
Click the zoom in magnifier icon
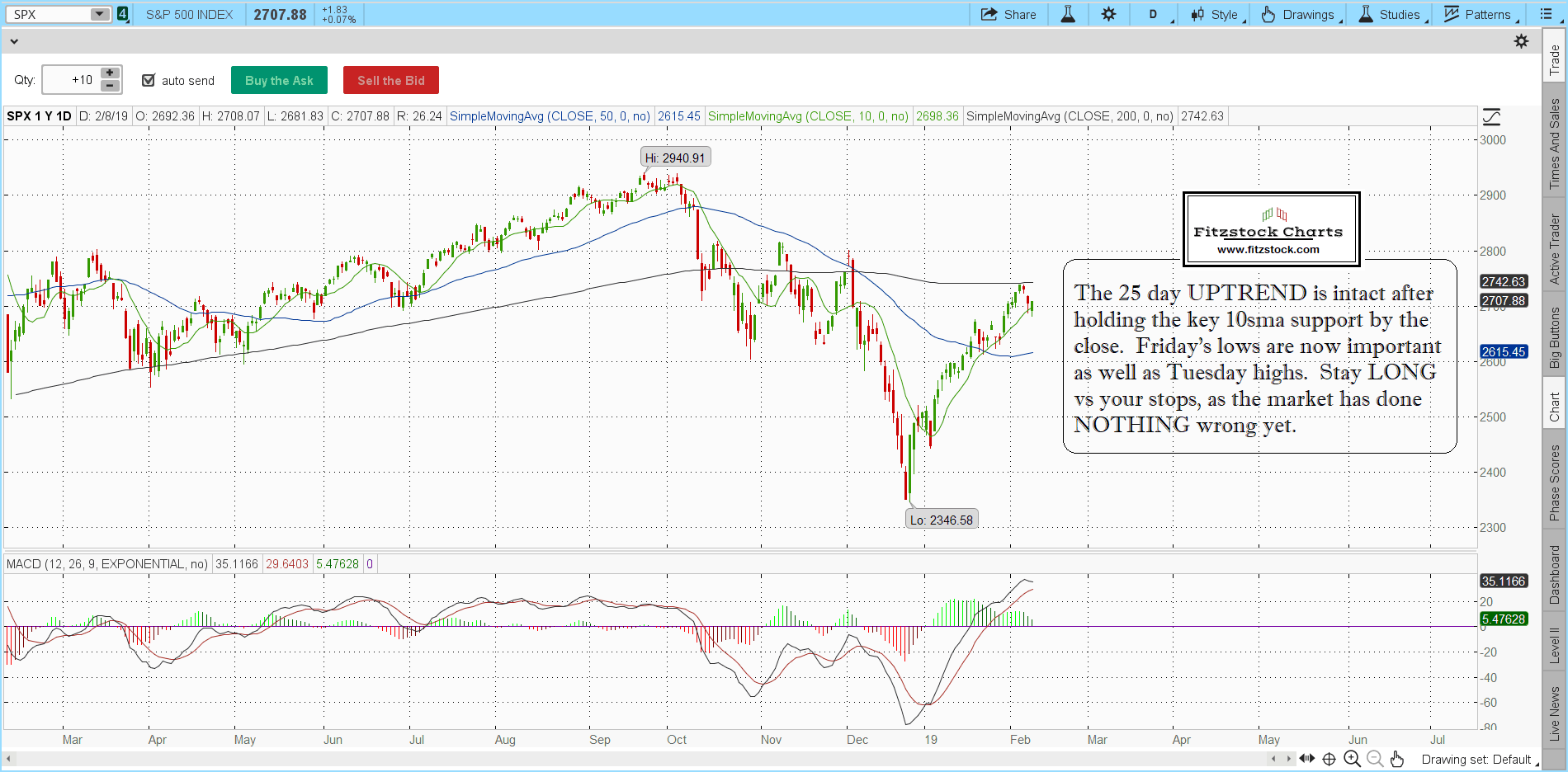[x=1352, y=759]
